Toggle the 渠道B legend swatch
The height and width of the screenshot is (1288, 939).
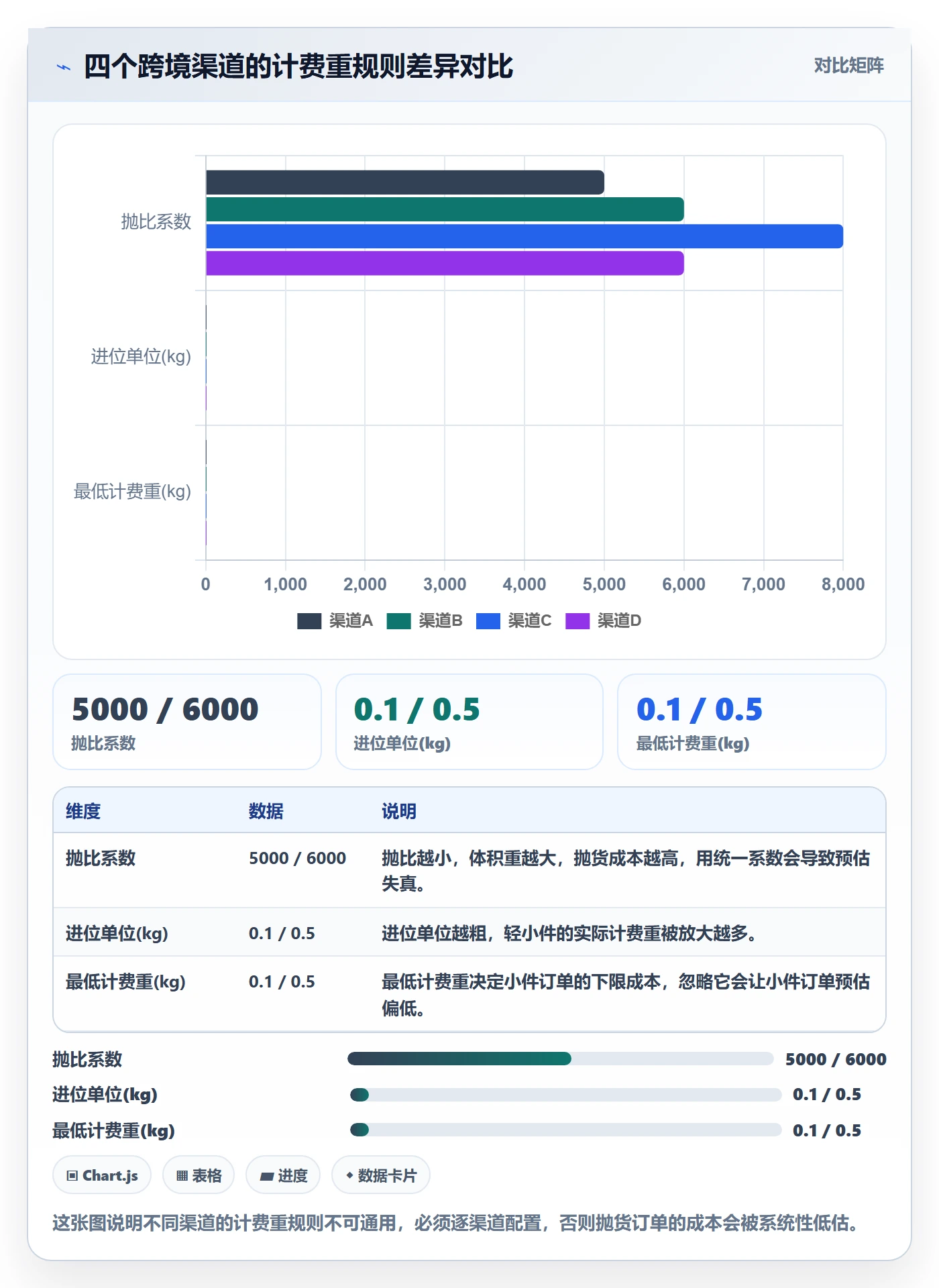coord(398,621)
